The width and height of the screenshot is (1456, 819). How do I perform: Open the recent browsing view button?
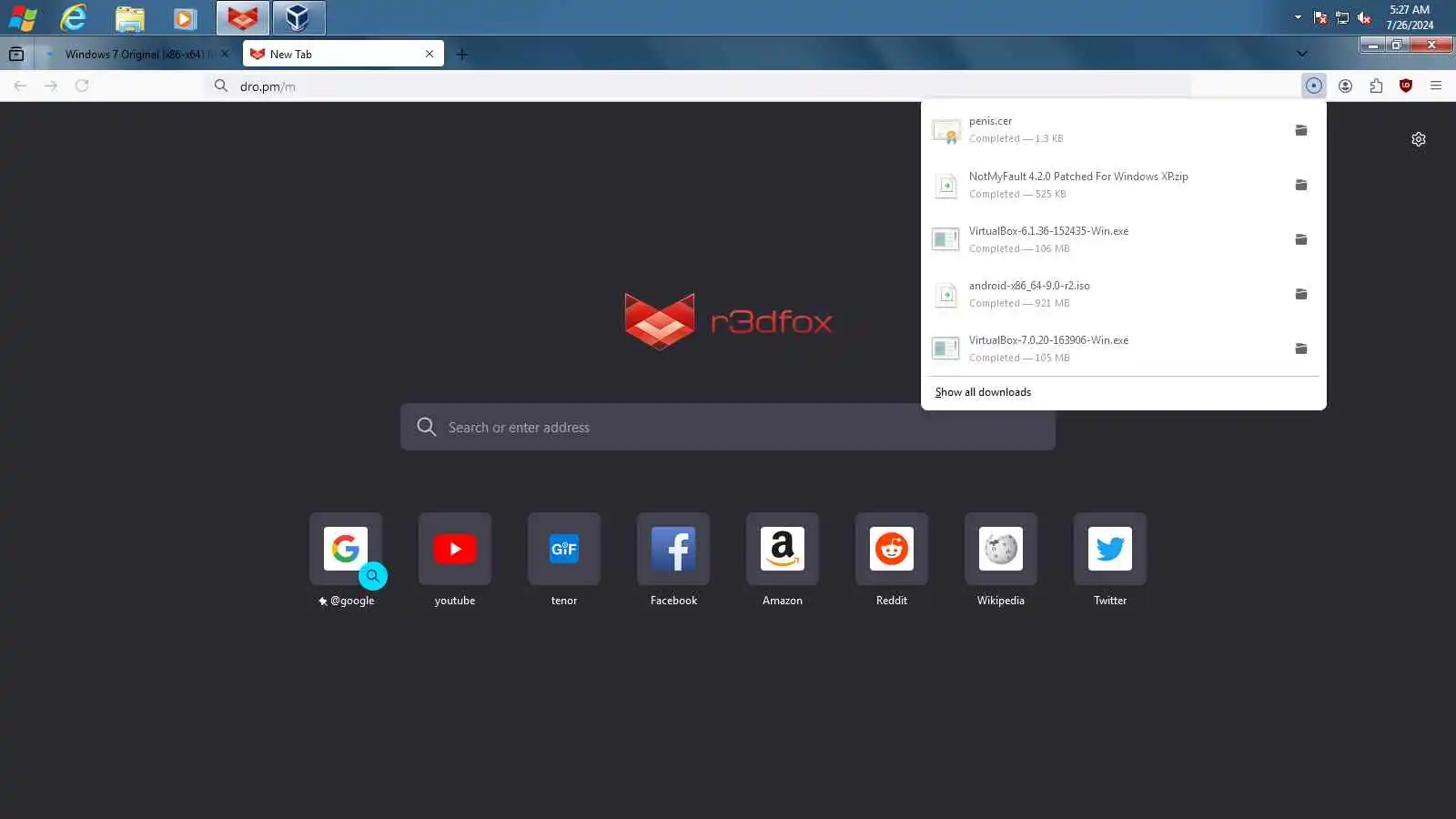pos(16,54)
